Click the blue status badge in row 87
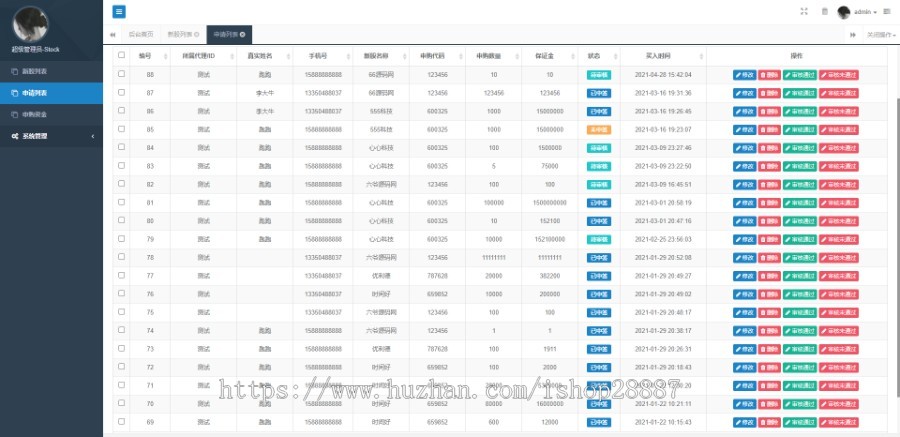 (599, 93)
